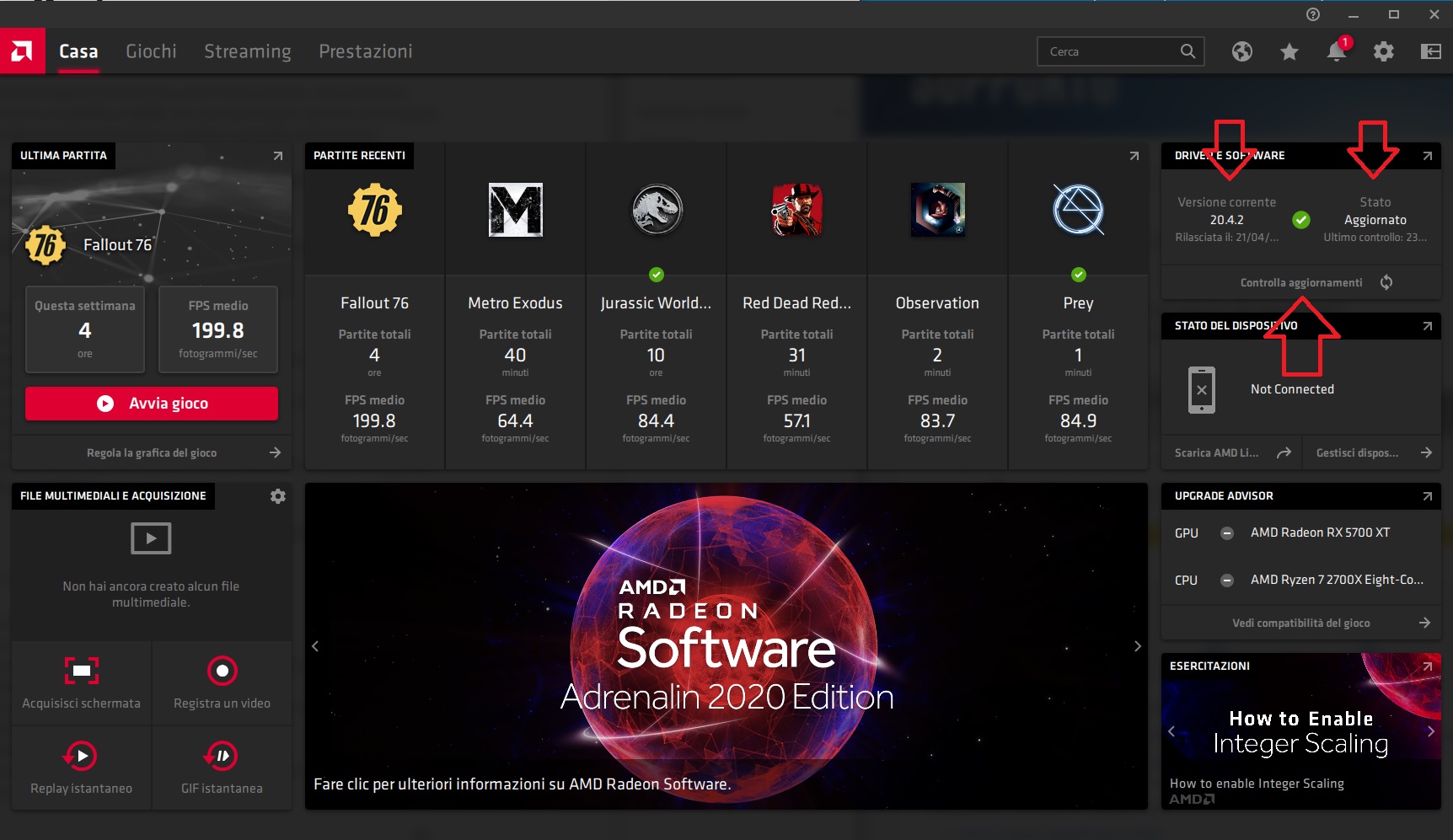Open Observation game icon

coord(937,210)
